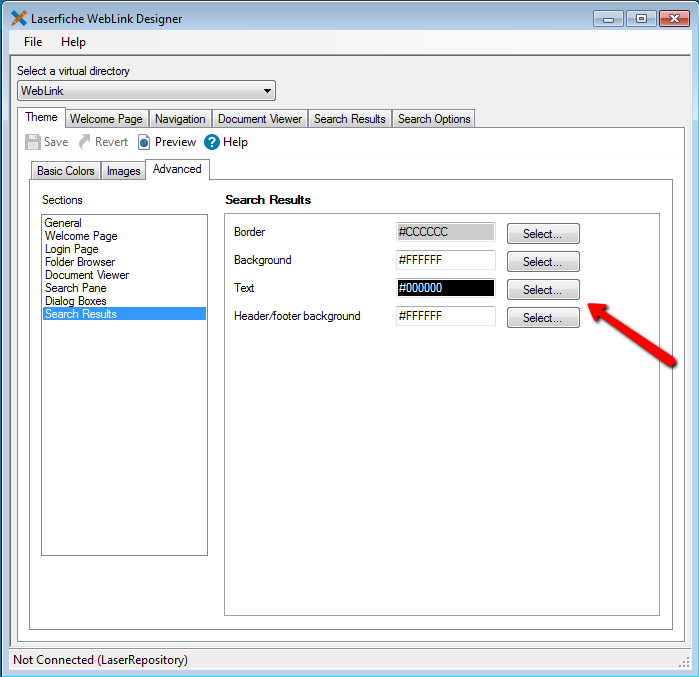
Task: Go to the Search Results top tab
Action: (x=350, y=119)
